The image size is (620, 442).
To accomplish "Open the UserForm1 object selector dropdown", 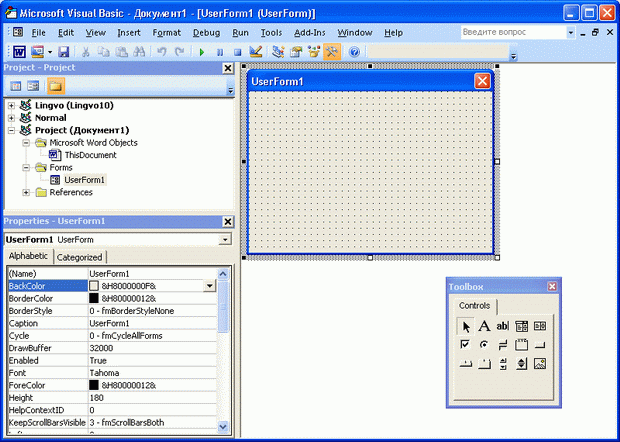I will (x=225, y=240).
